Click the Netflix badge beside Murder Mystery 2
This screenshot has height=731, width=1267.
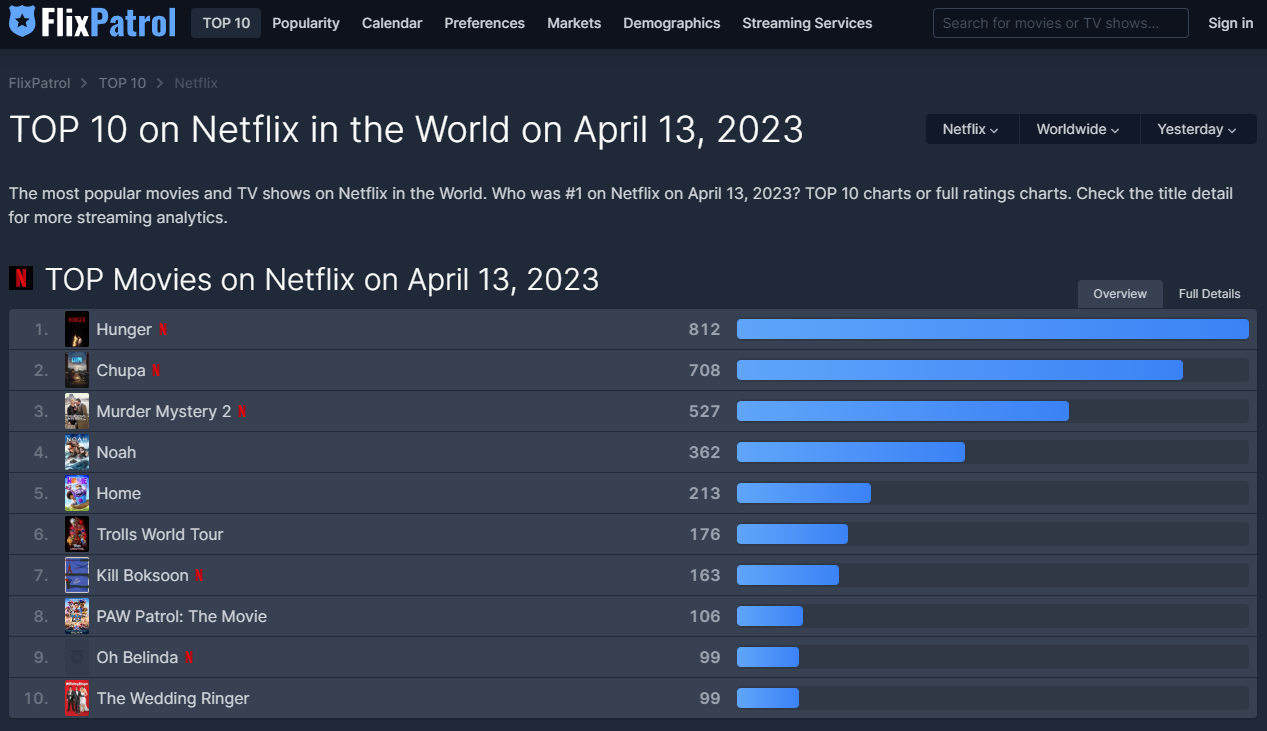point(242,411)
